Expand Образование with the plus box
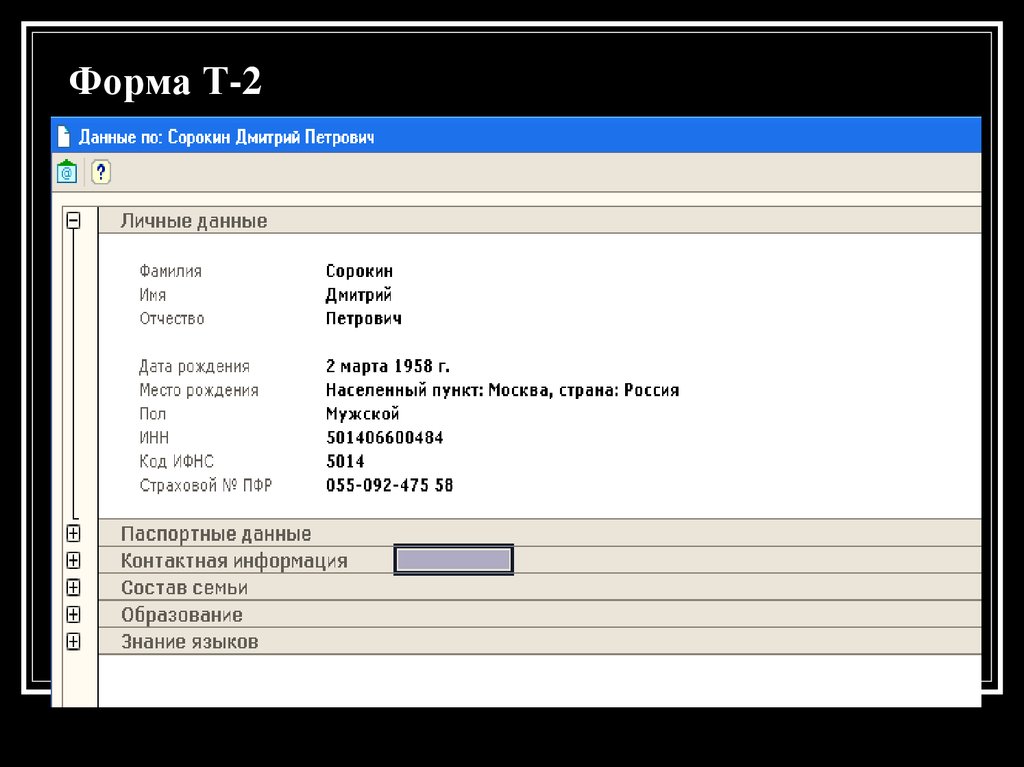Viewport: 1024px width, 767px height. 74,614
